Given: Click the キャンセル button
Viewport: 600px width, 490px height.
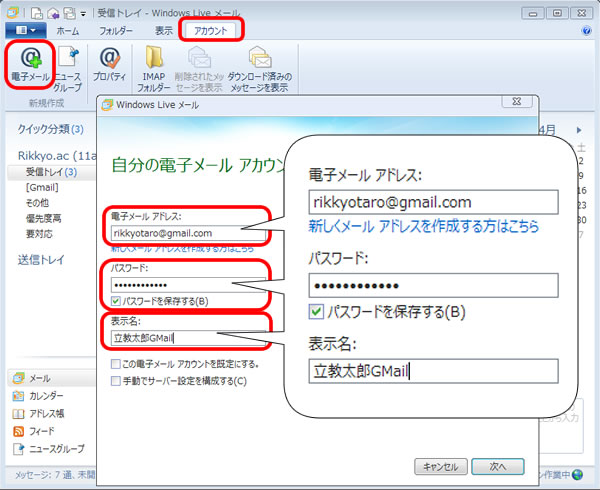Looking at the screenshot, I should (441, 467).
